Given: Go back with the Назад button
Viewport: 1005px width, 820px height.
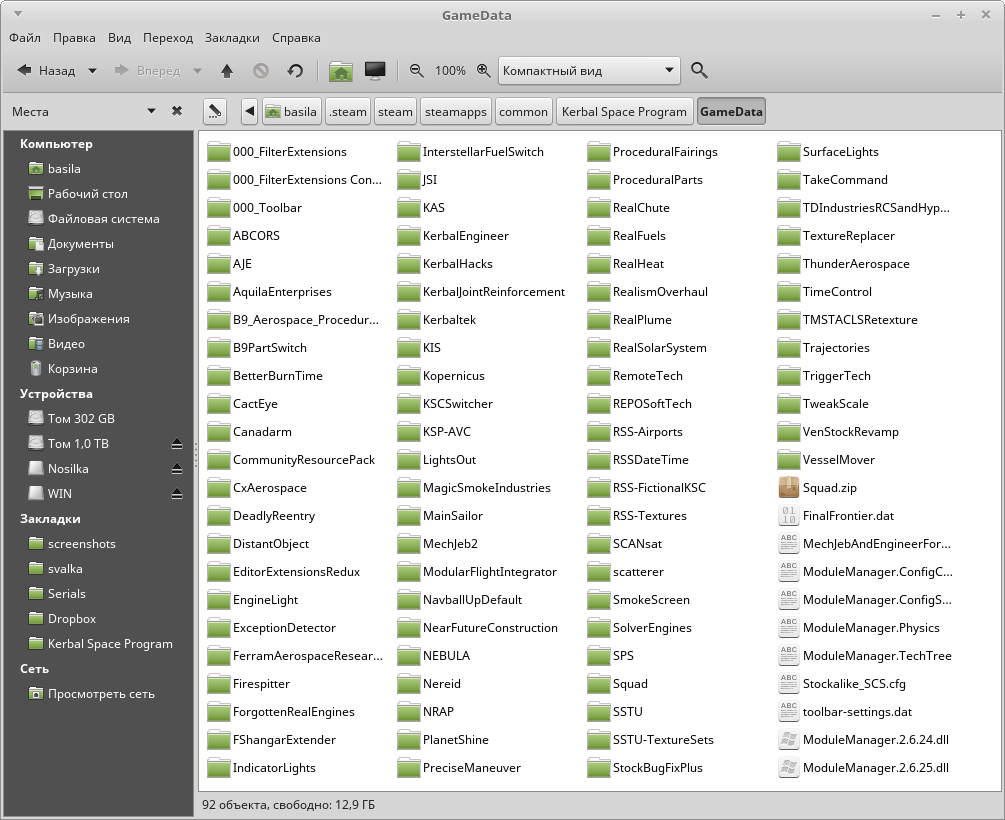Looking at the screenshot, I should click(47, 71).
